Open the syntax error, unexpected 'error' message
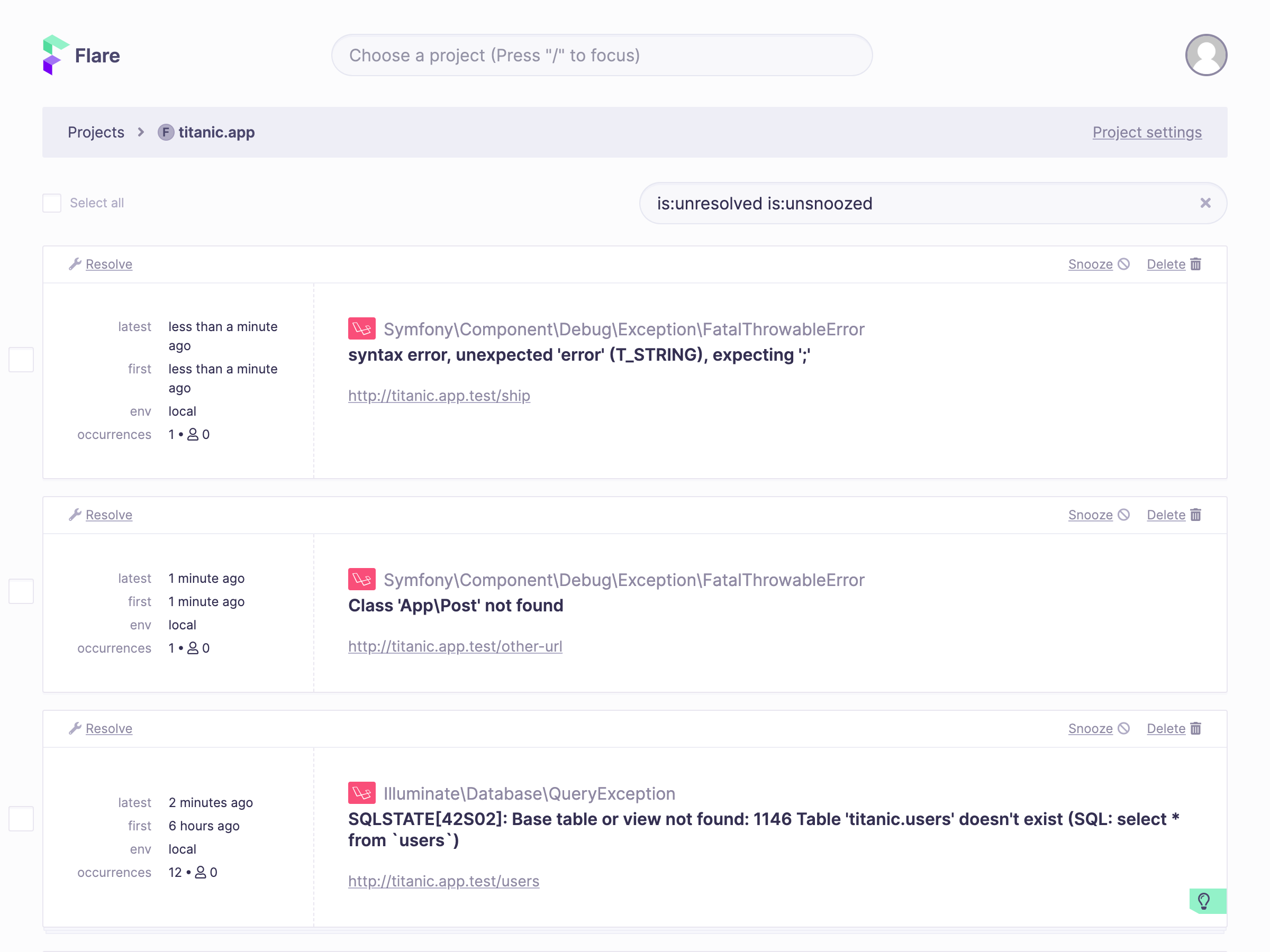The width and height of the screenshot is (1270, 952). [579, 355]
